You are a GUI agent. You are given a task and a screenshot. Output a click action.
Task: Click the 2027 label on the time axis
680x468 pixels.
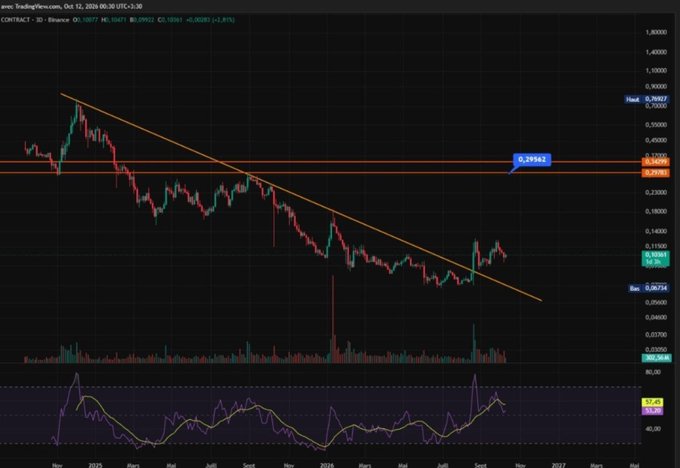coord(558,465)
